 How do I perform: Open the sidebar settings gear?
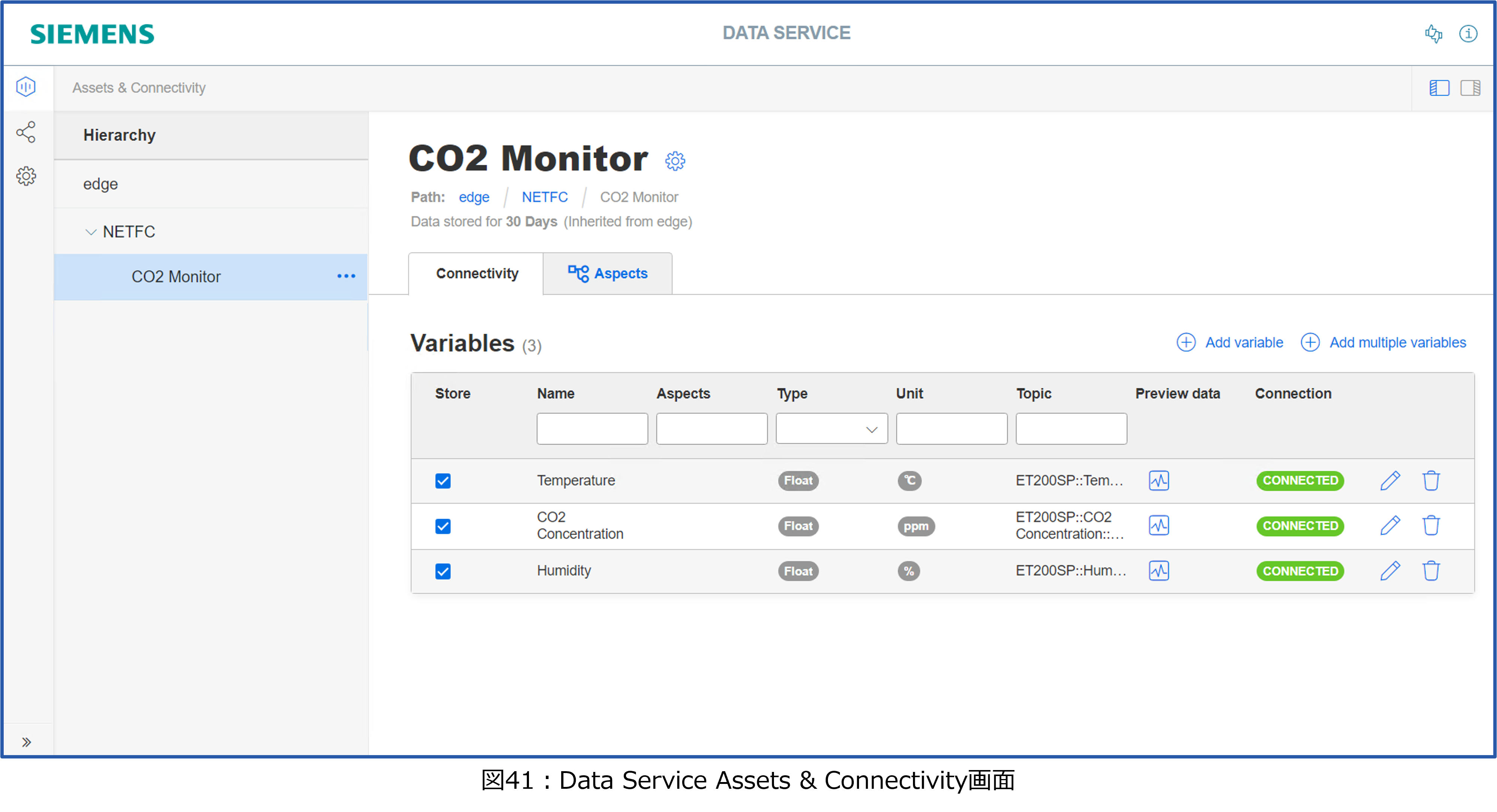[x=26, y=176]
